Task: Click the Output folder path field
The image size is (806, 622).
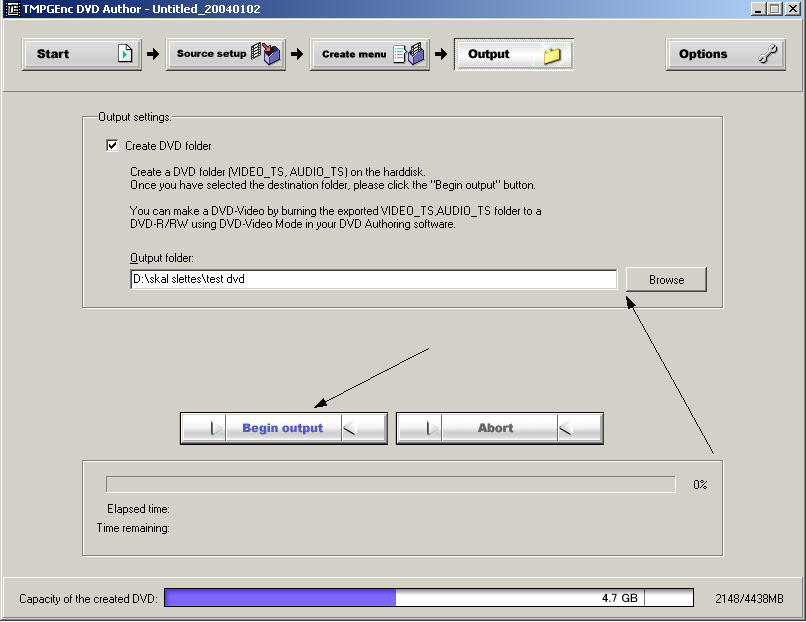Action: [373, 279]
